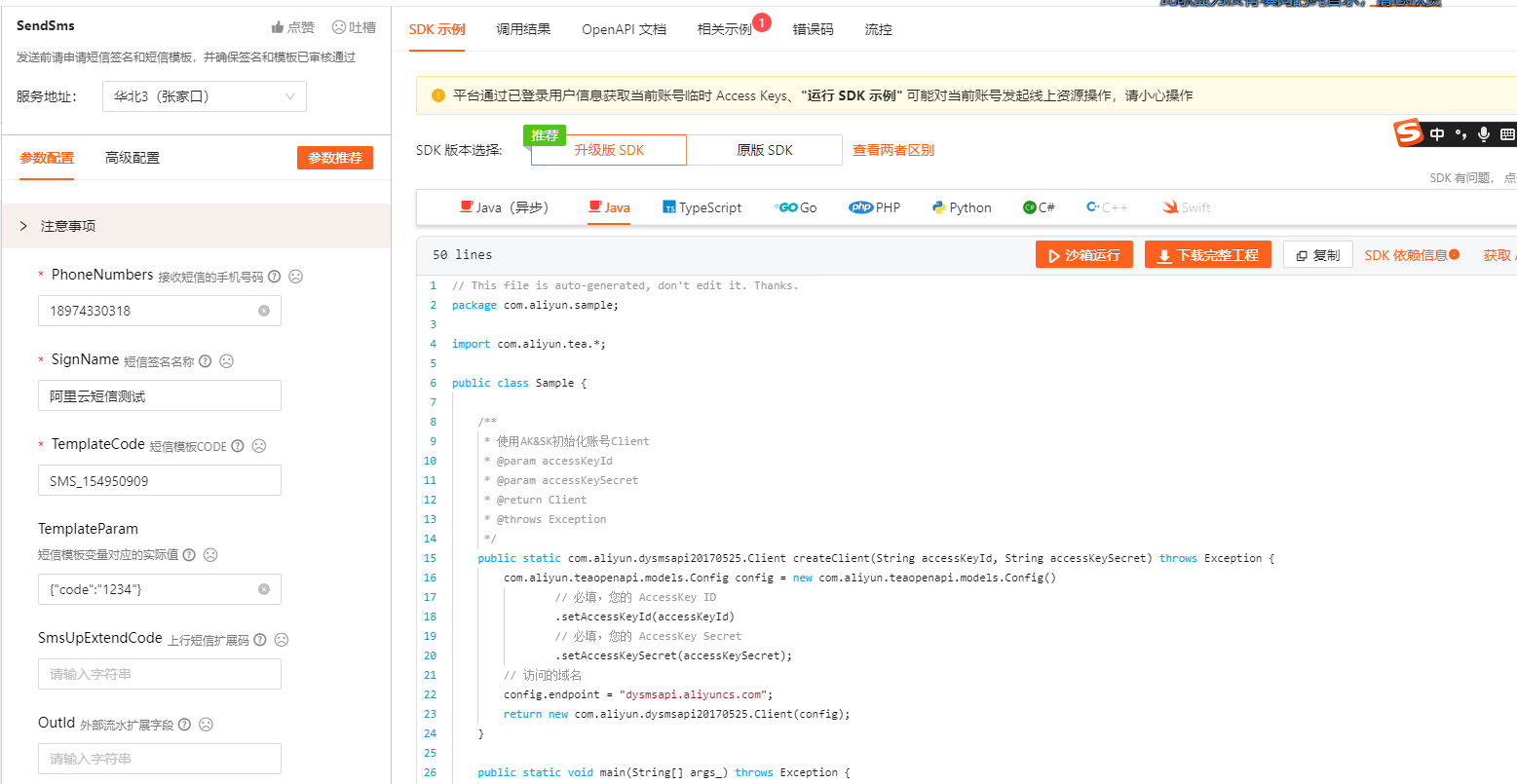The width and height of the screenshot is (1517, 784).
Task: Clear the PhoneNumbers field with its X icon
Action: coord(264,311)
